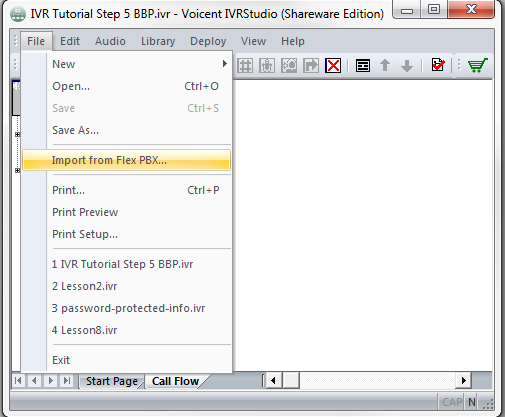Click the last tab navigation arrow

tap(67, 380)
